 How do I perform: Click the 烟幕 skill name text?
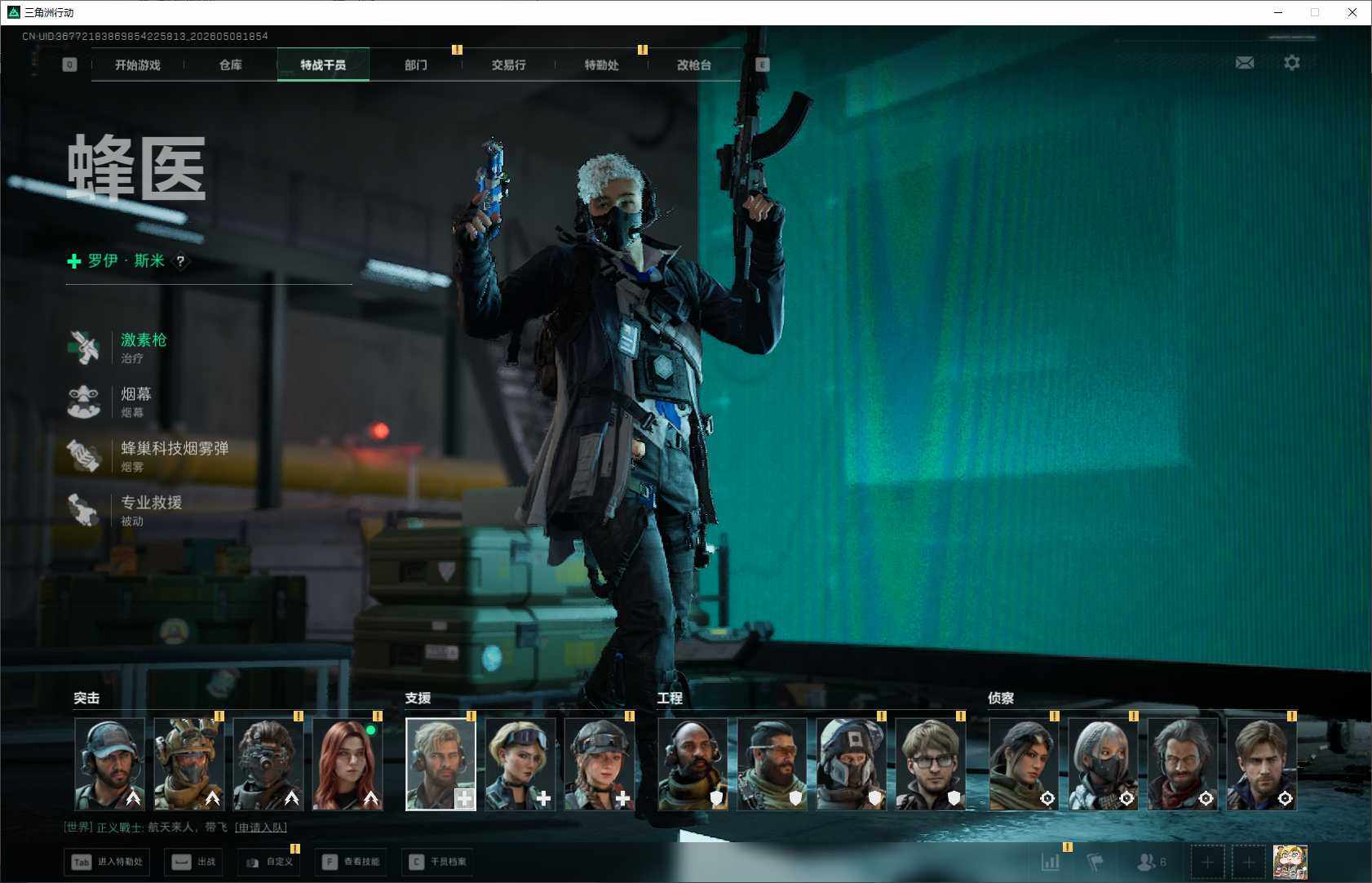click(x=136, y=394)
